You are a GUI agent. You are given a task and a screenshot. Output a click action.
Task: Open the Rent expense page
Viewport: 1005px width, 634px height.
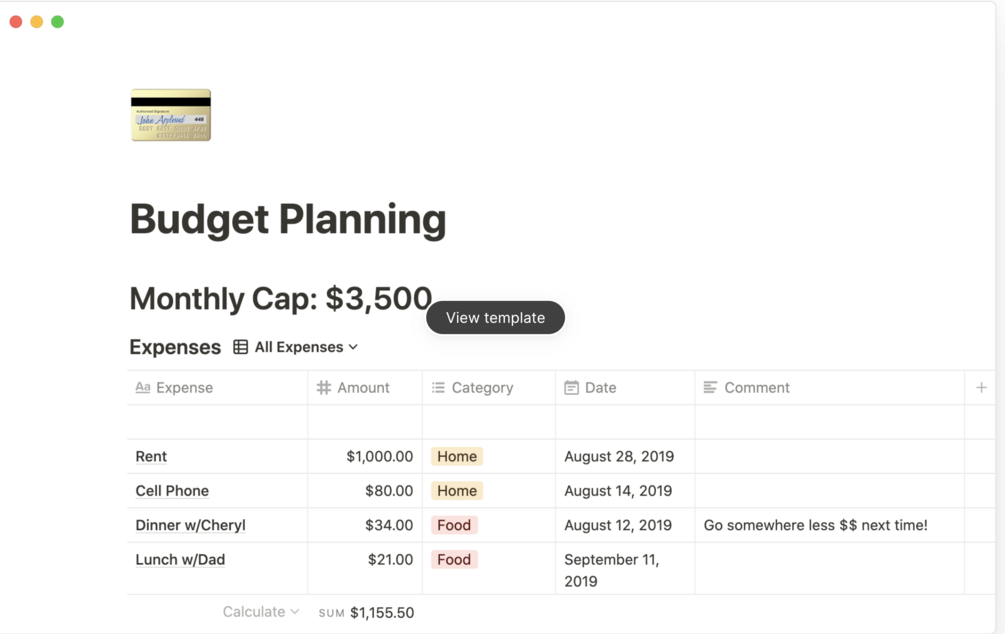coord(151,457)
